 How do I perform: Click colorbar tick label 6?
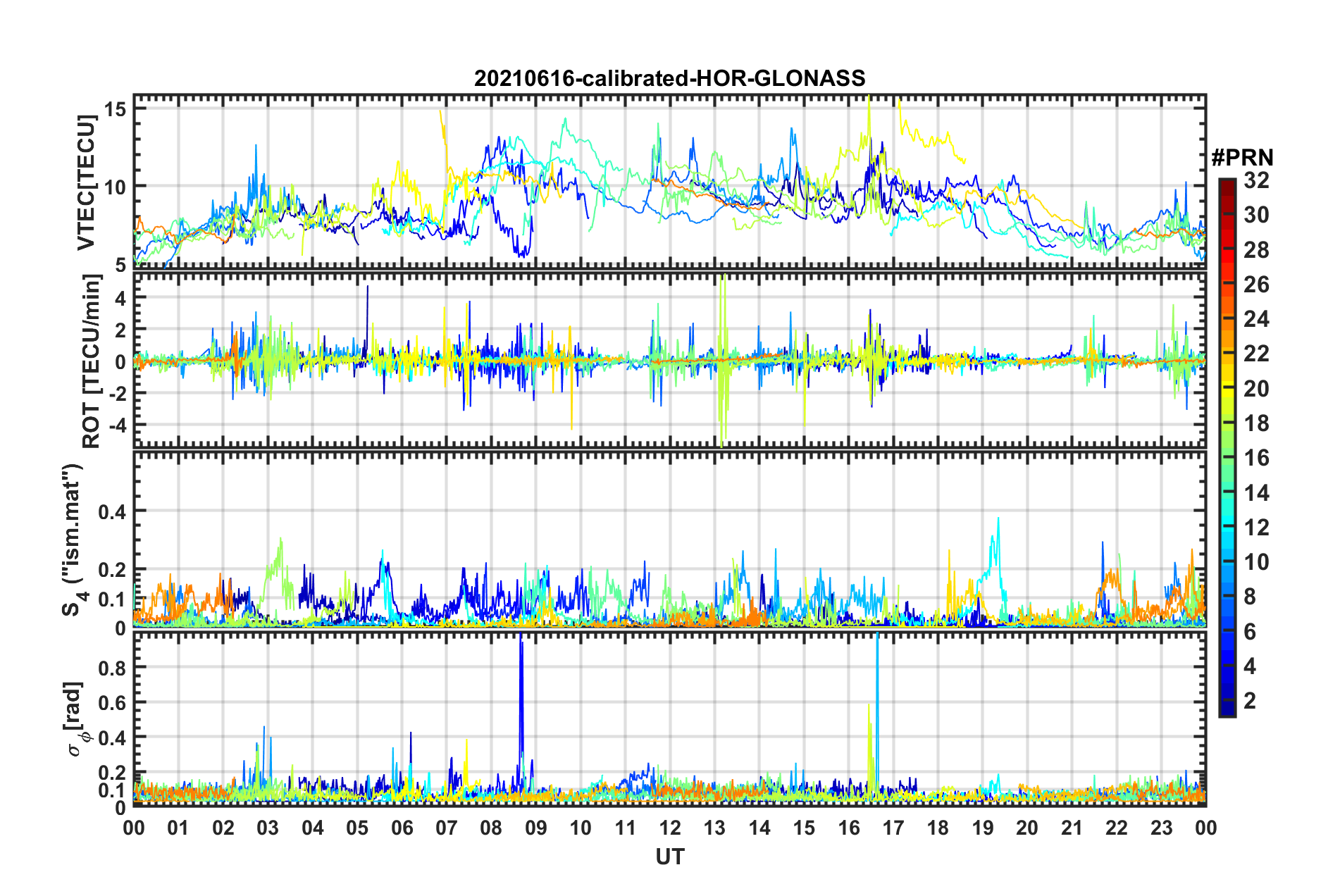coord(1250,632)
